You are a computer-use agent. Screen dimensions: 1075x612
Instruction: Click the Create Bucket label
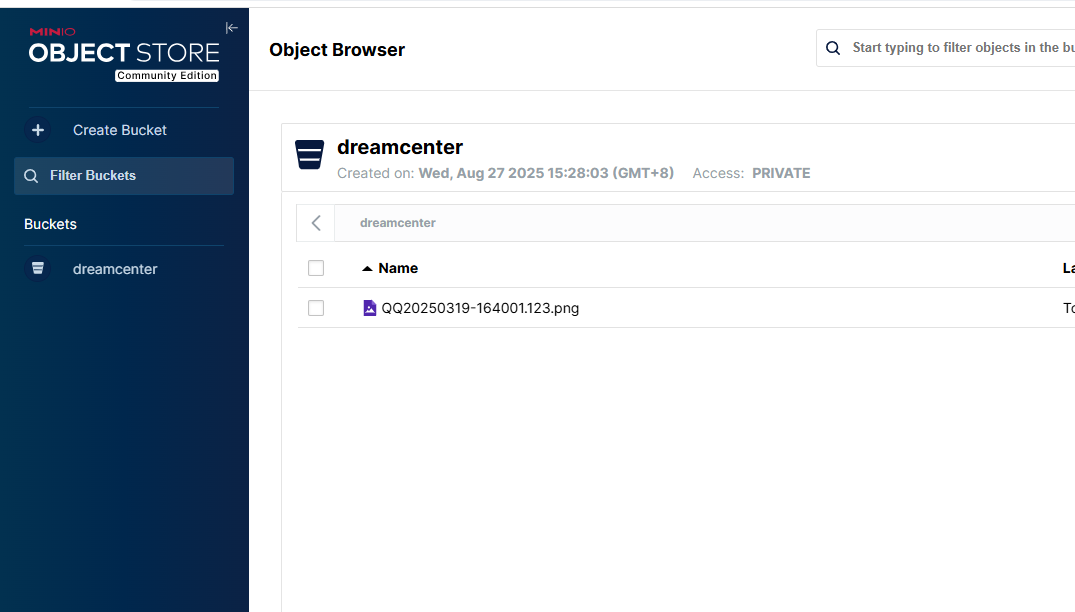tap(120, 130)
